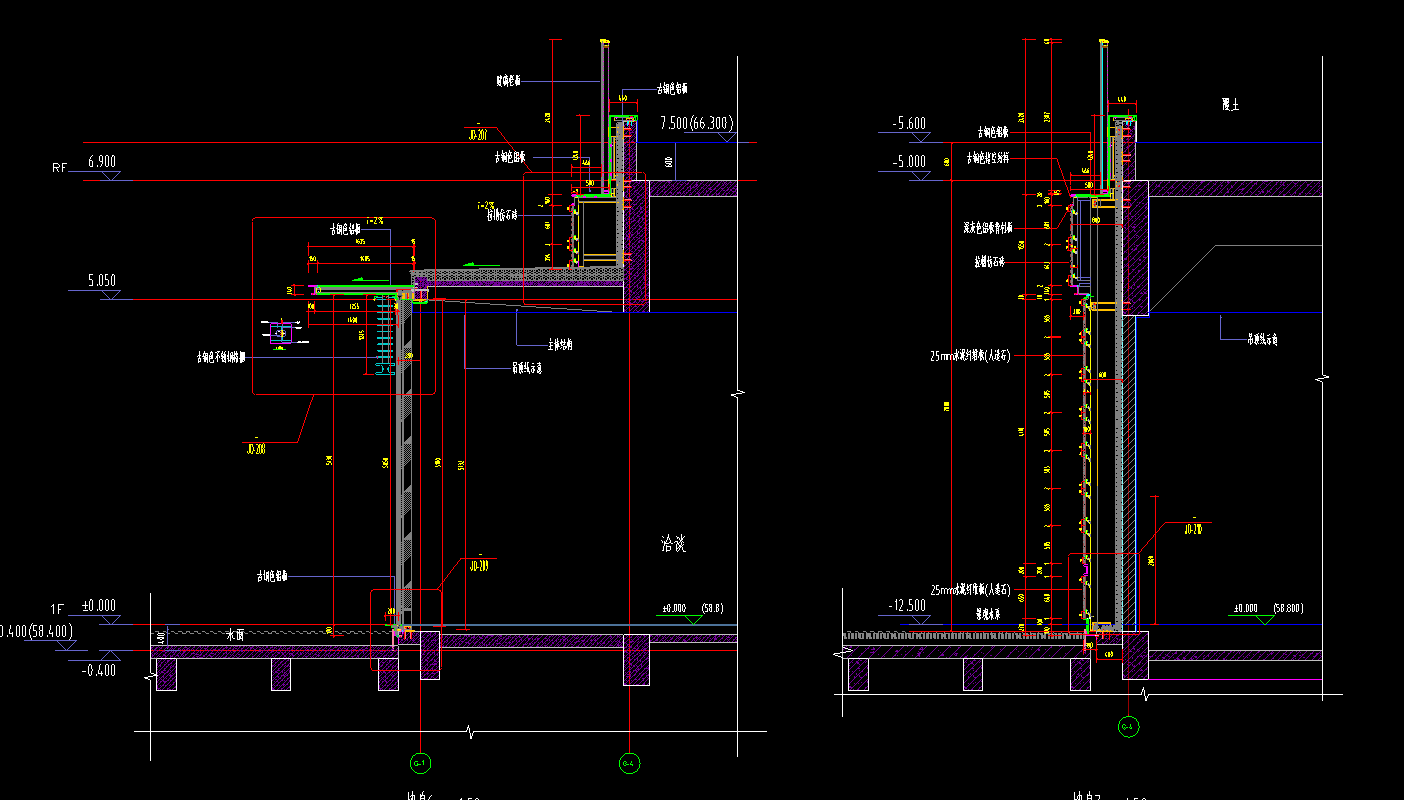The image size is (1404, 800).
Task: Click the 7.500(66.300) elevation label
Action: tap(696, 123)
